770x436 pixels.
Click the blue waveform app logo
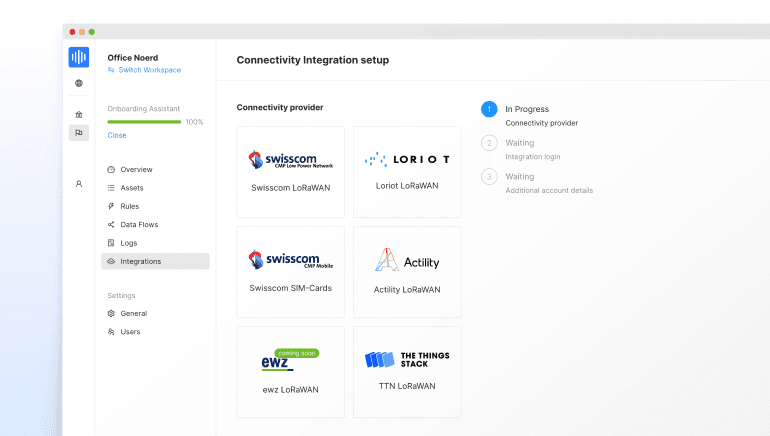[x=79, y=57]
